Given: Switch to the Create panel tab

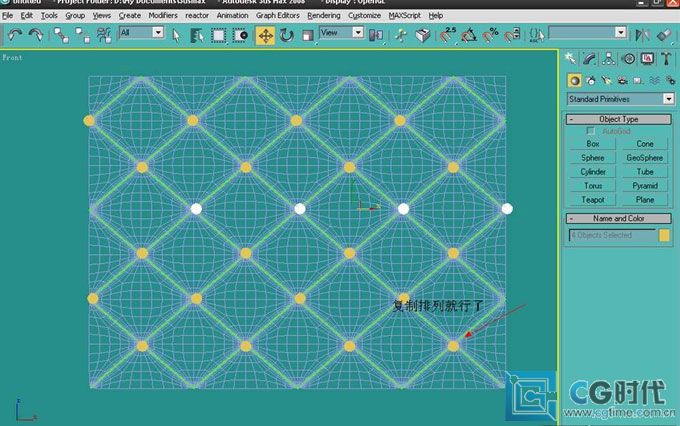Looking at the screenshot, I should (570, 59).
